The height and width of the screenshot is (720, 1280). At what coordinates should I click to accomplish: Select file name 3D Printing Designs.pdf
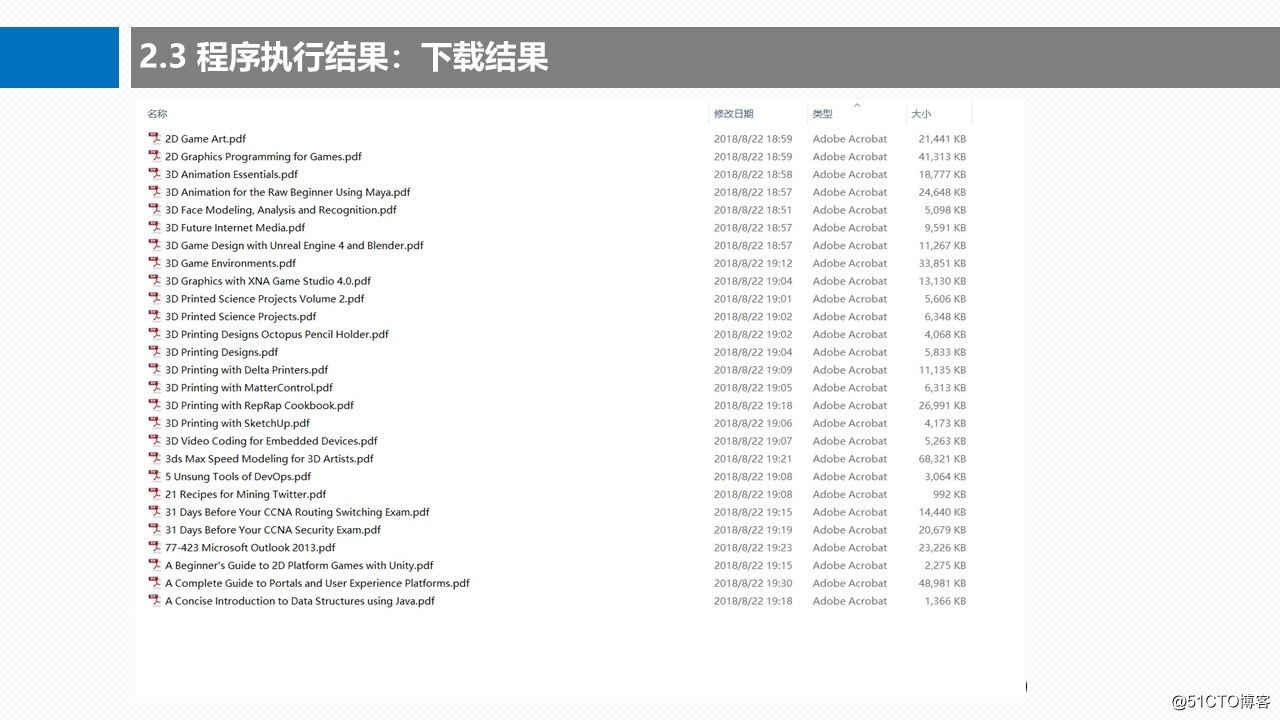point(221,352)
